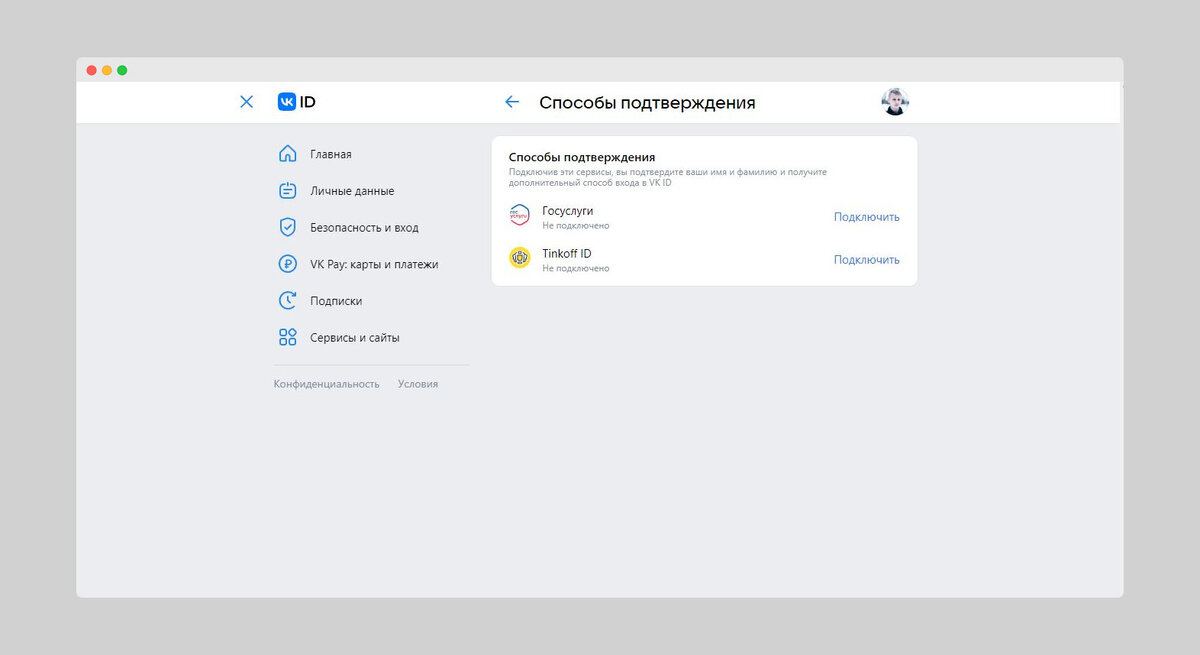Image resolution: width=1200 pixels, height=655 pixels.
Task: Click Не подключено under Tinkoff ID
Action: point(576,268)
